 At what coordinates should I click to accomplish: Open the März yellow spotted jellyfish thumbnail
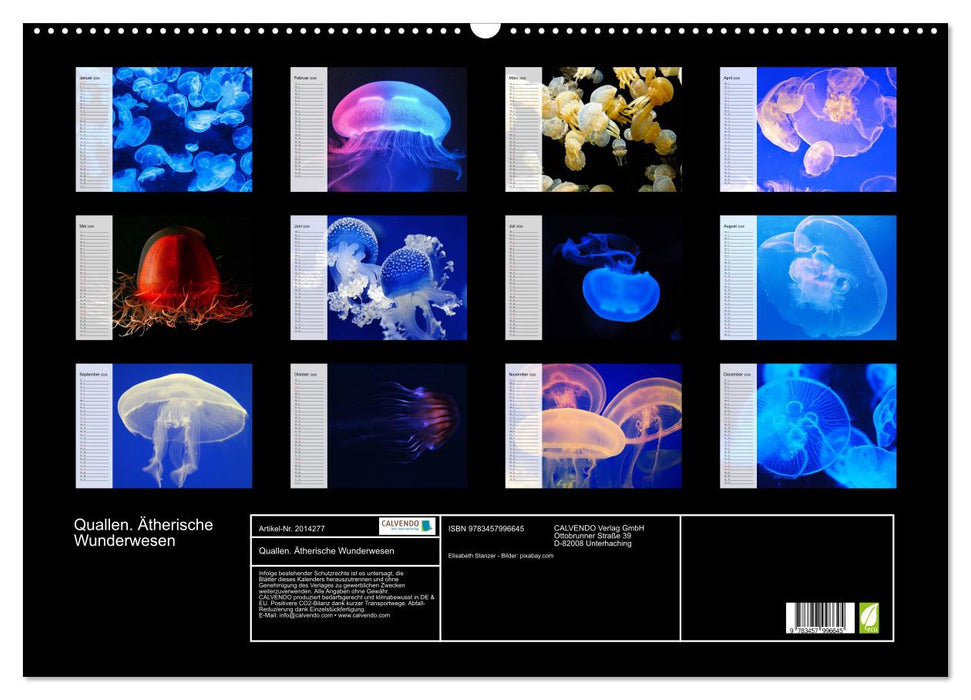click(611, 129)
